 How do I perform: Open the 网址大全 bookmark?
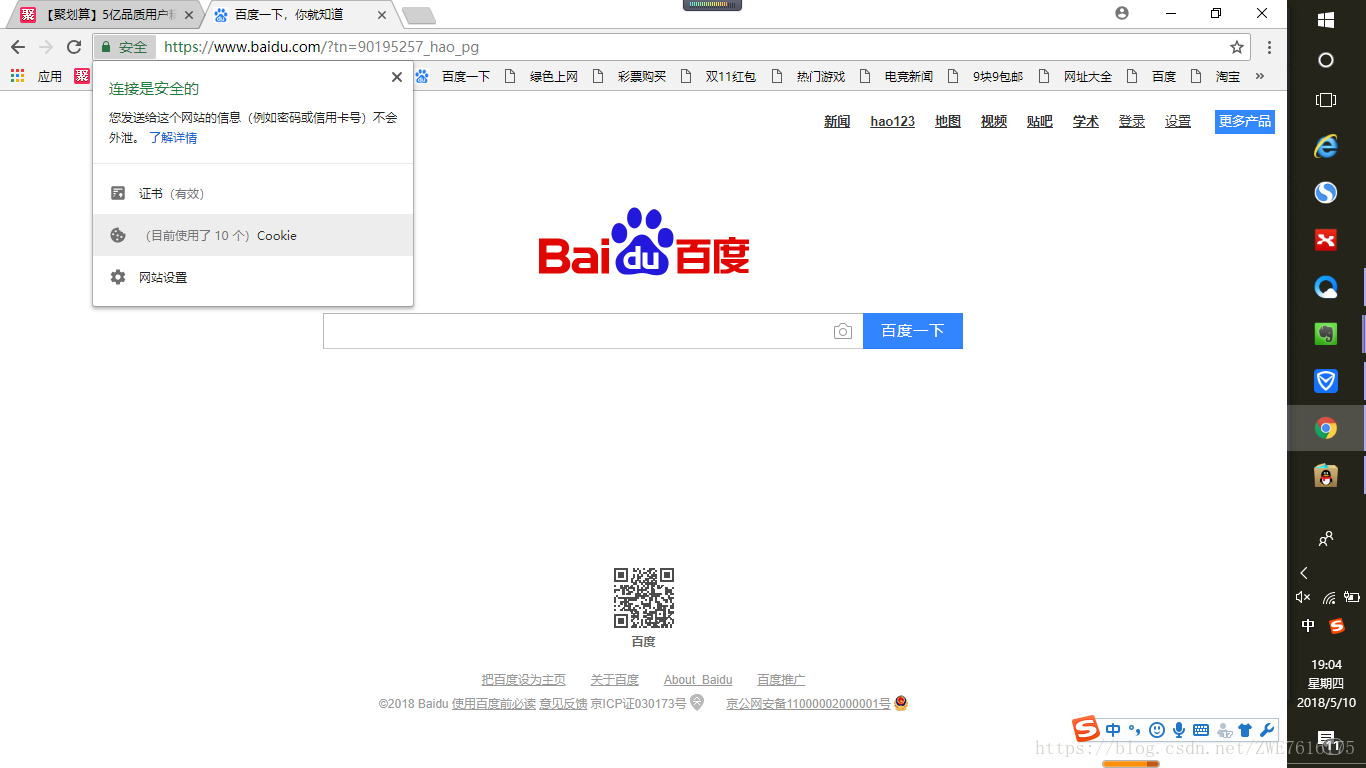tap(1074, 76)
